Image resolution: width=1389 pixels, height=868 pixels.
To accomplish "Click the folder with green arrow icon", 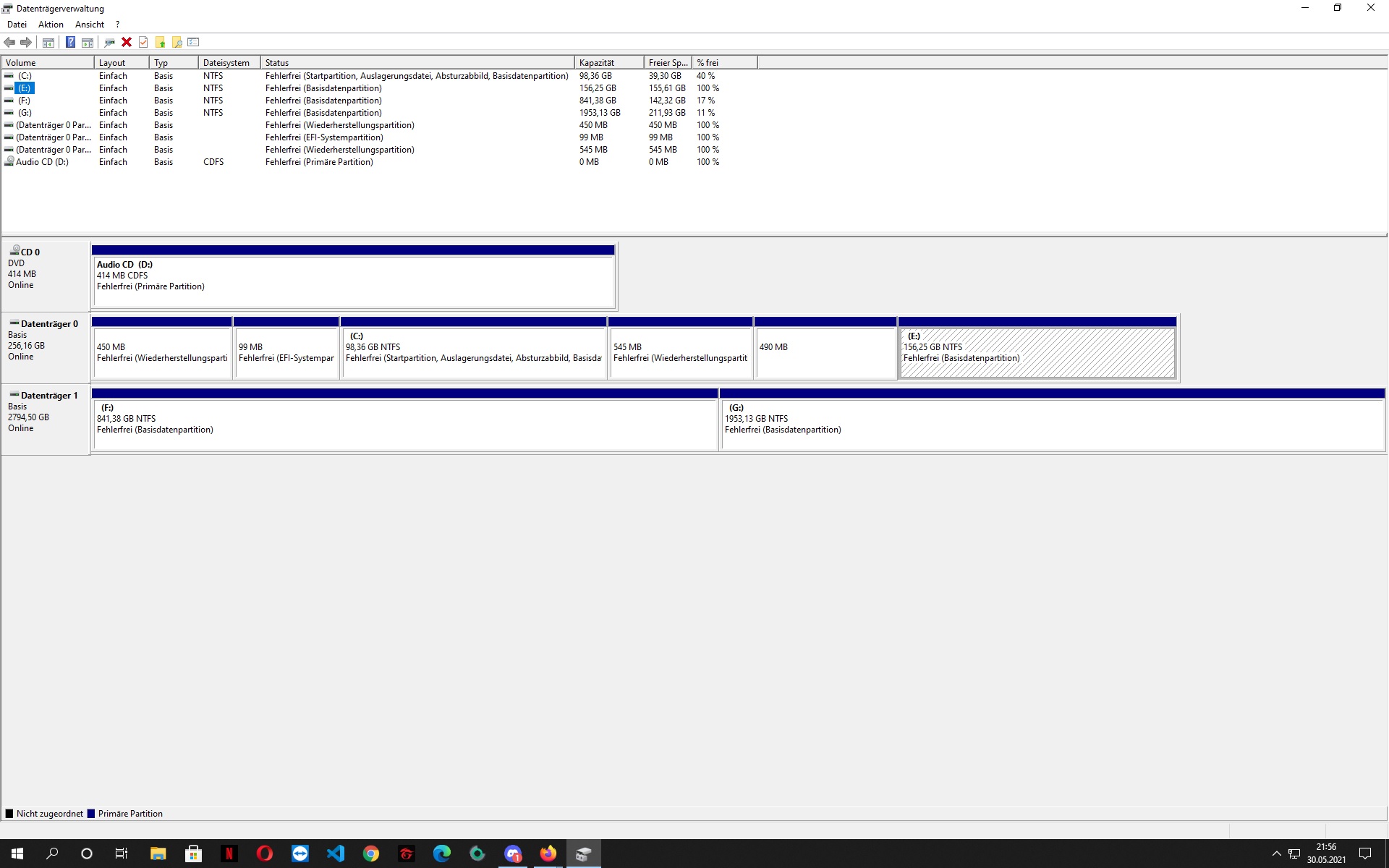I will coord(160,43).
